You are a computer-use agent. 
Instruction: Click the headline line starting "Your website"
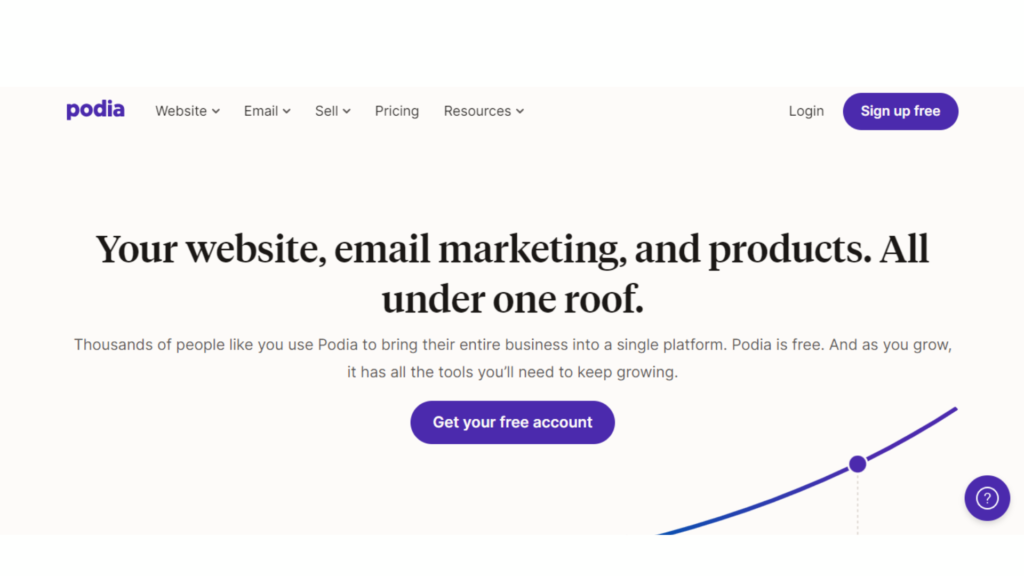coord(512,249)
